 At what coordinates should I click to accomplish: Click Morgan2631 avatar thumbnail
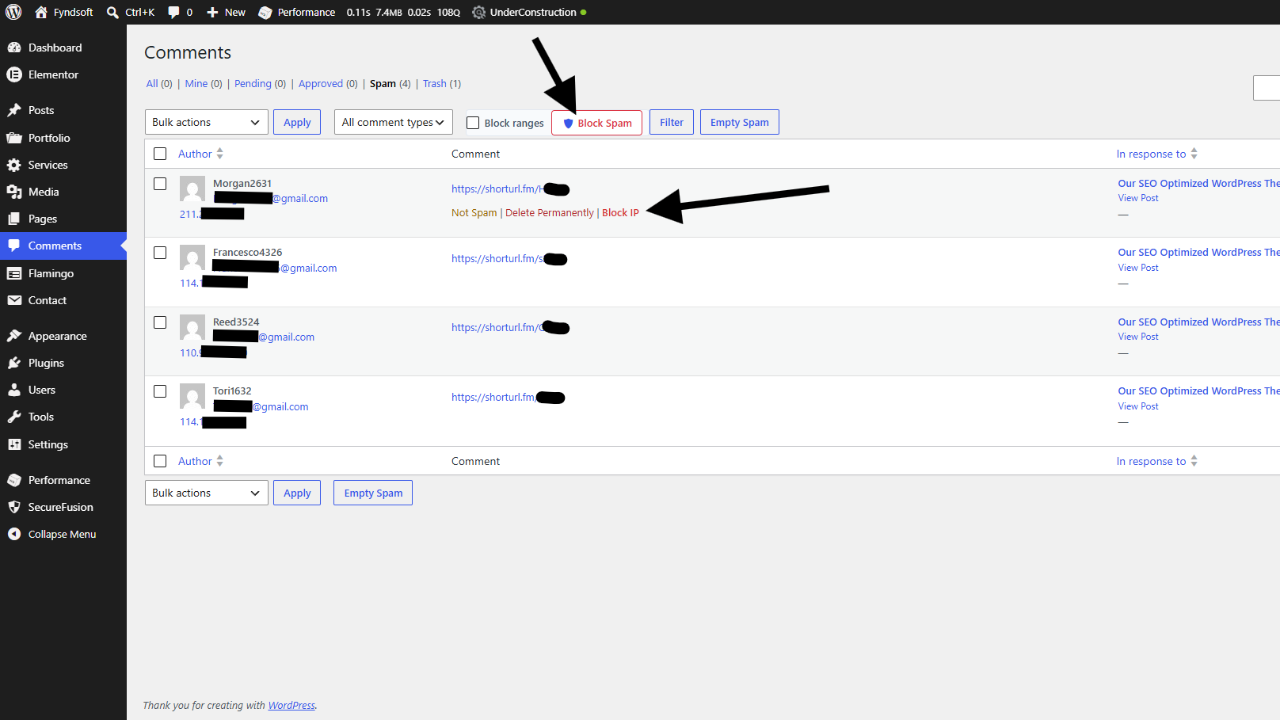192,189
